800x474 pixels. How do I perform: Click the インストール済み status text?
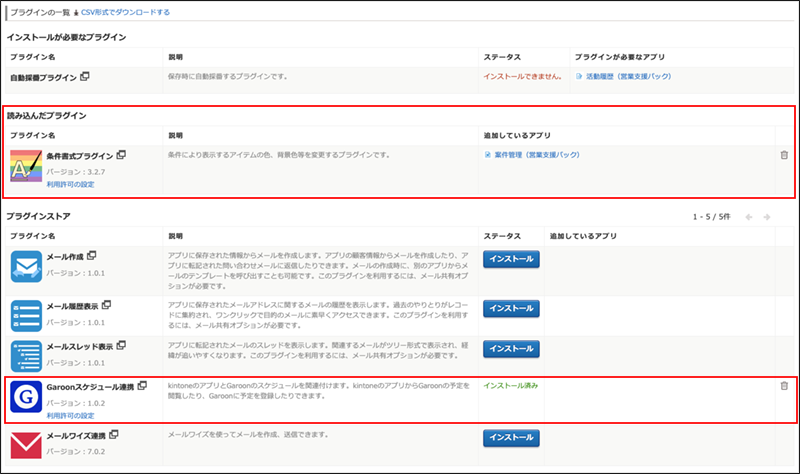[x=511, y=386]
